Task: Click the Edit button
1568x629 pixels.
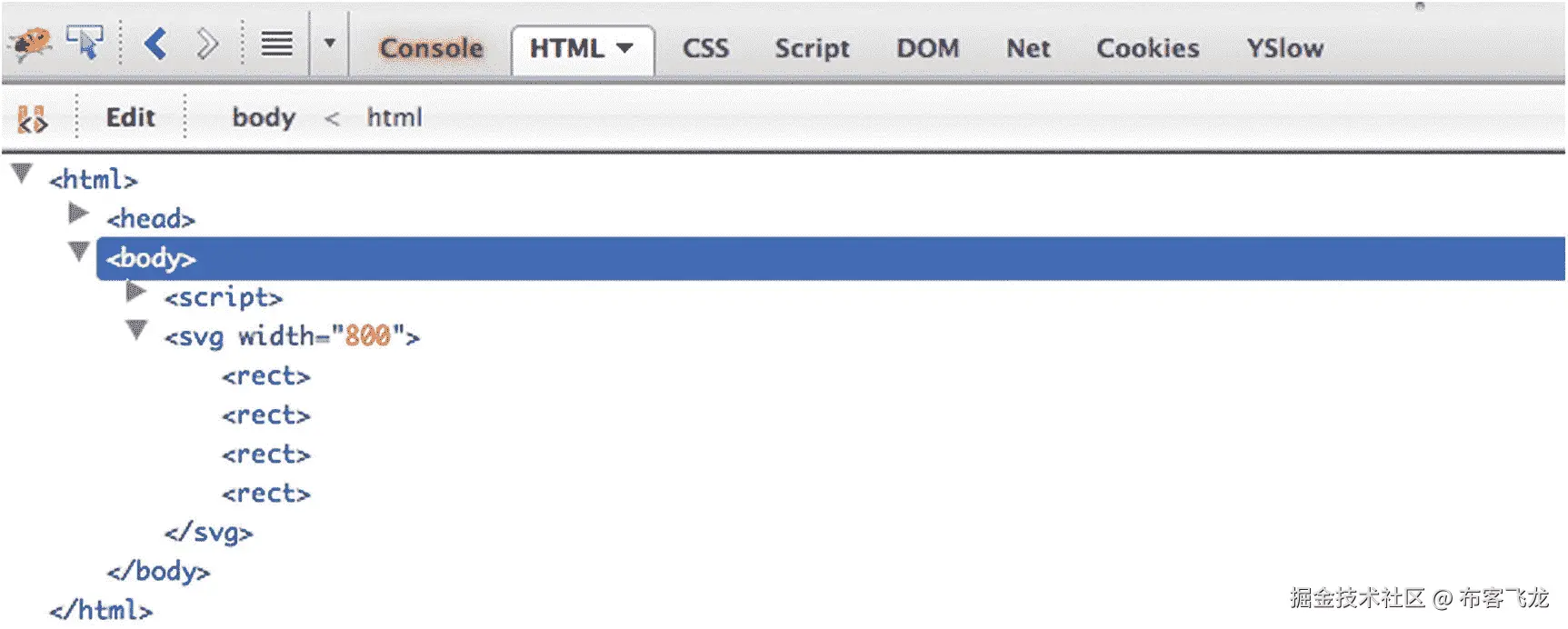Action: pyautogui.click(x=130, y=117)
